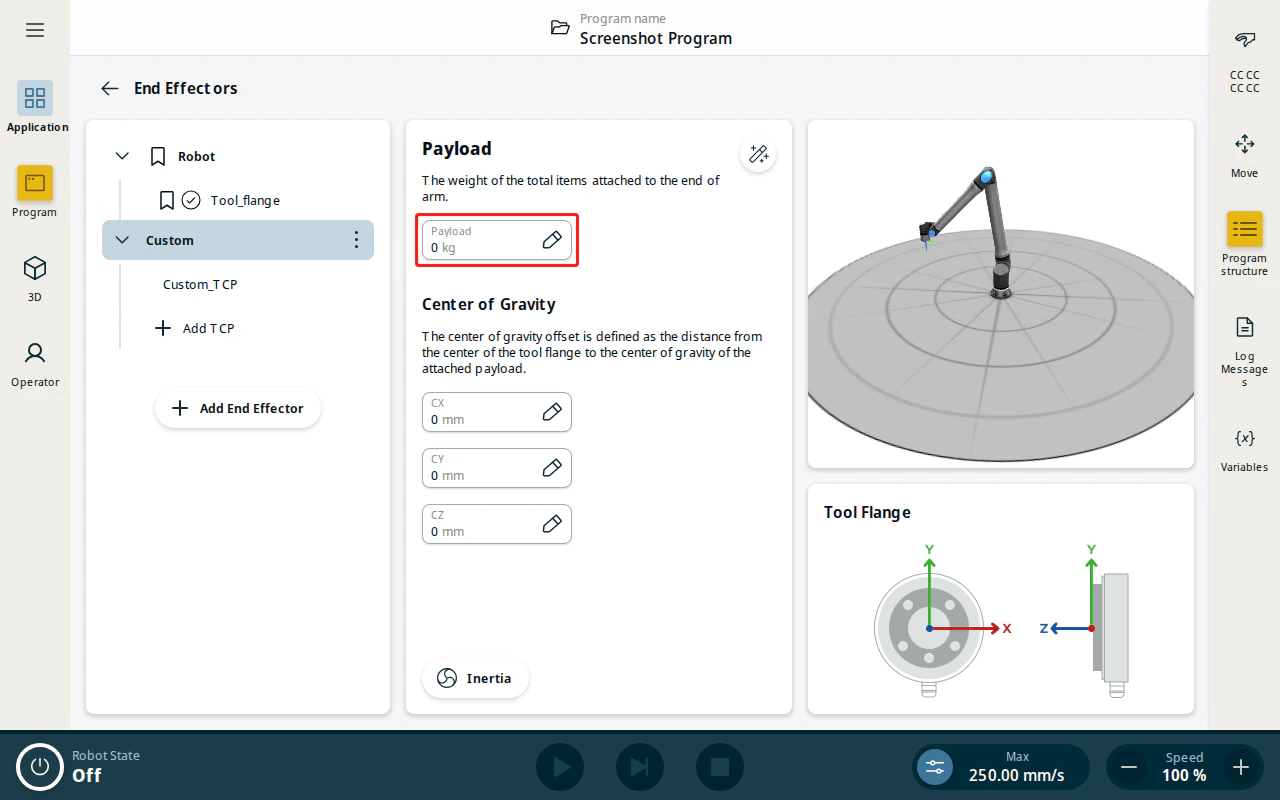This screenshot has width=1280, height=800.
Task: Go back with the End Effectors arrow
Action: pyautogui.click(x=110, y=88)
